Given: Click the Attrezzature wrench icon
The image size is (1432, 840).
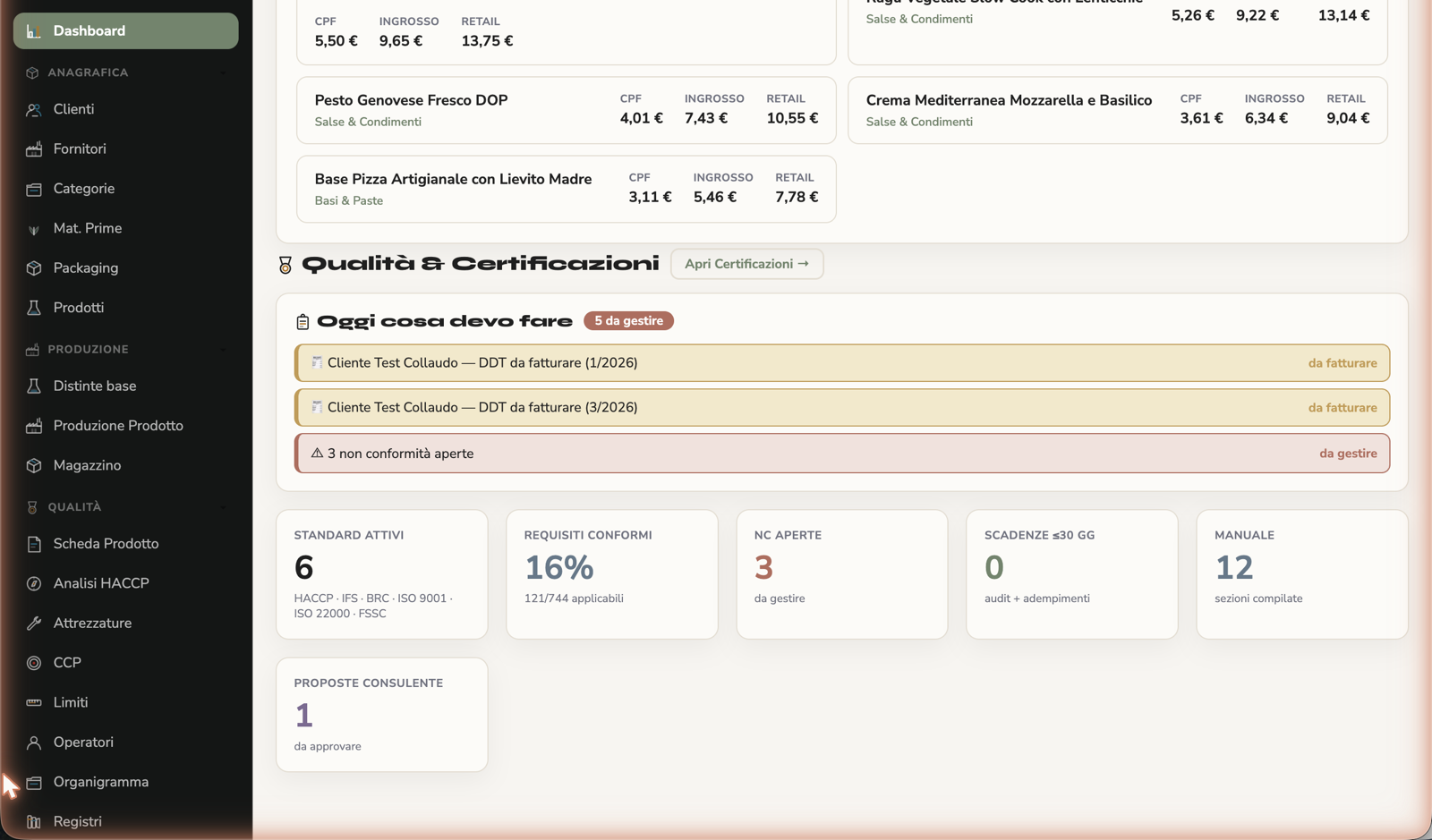Looking at the screenshot, I should click(x=34, y=624).
